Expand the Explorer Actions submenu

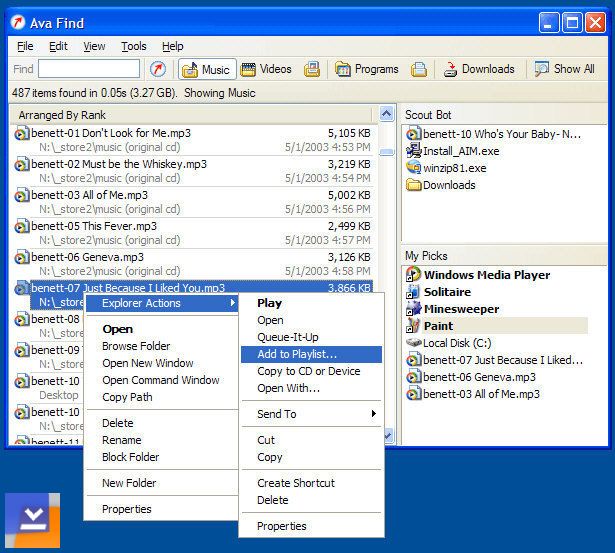click(162, 303)
